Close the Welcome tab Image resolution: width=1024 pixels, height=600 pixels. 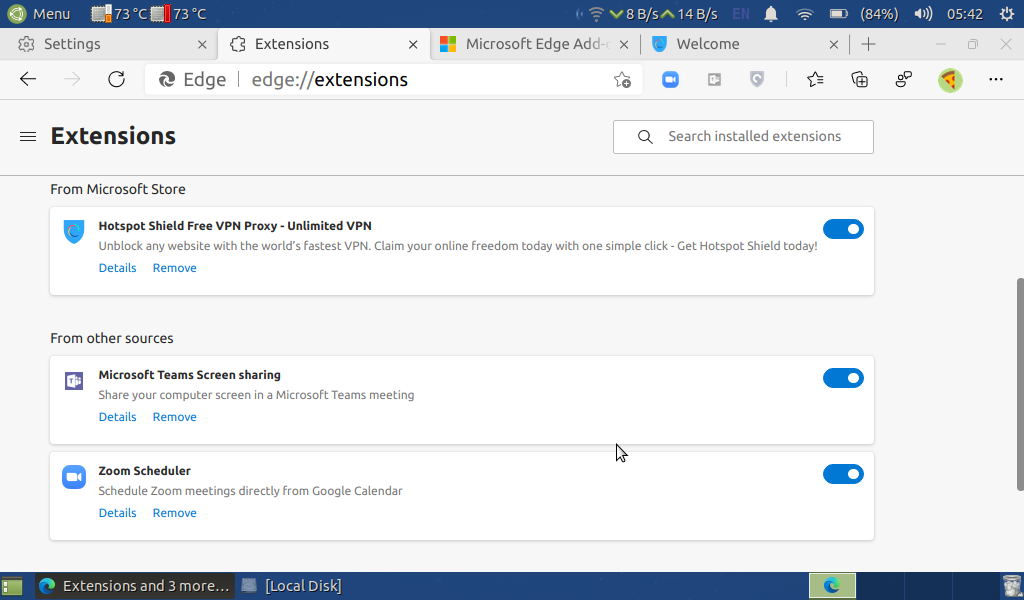click(833, 44)
